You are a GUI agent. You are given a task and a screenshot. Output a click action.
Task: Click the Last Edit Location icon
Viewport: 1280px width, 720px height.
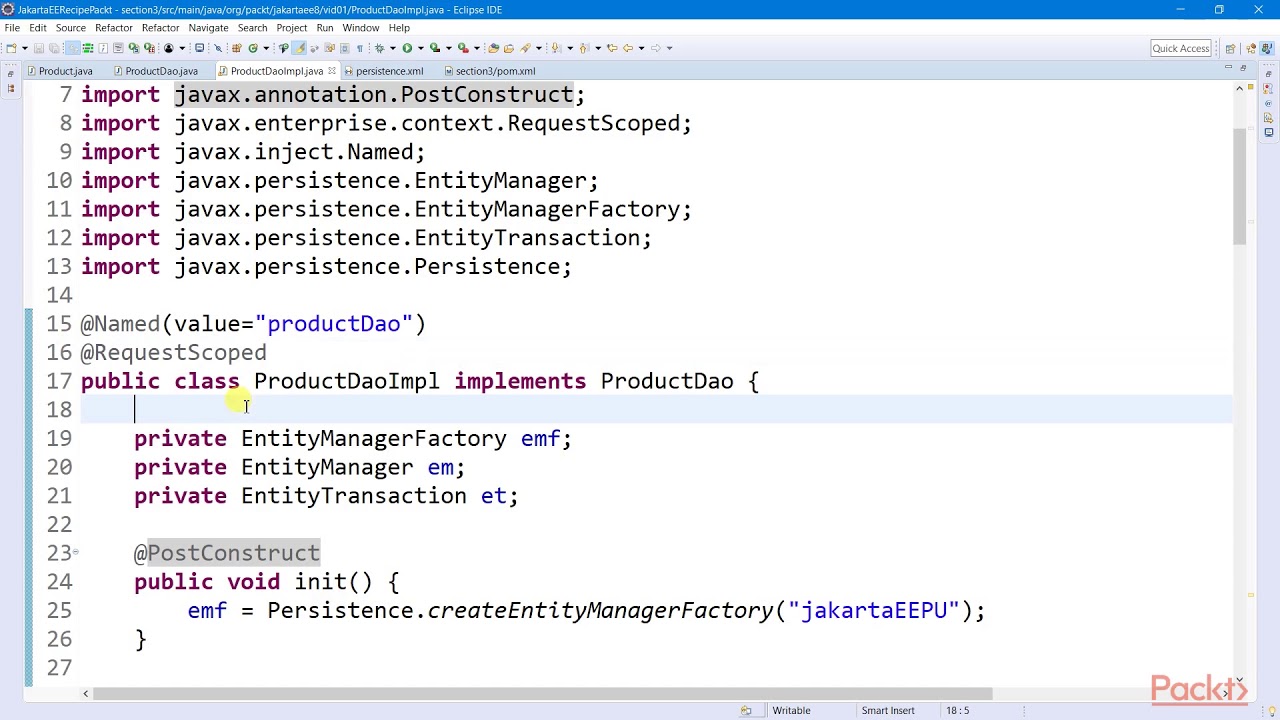pos(612,48)
